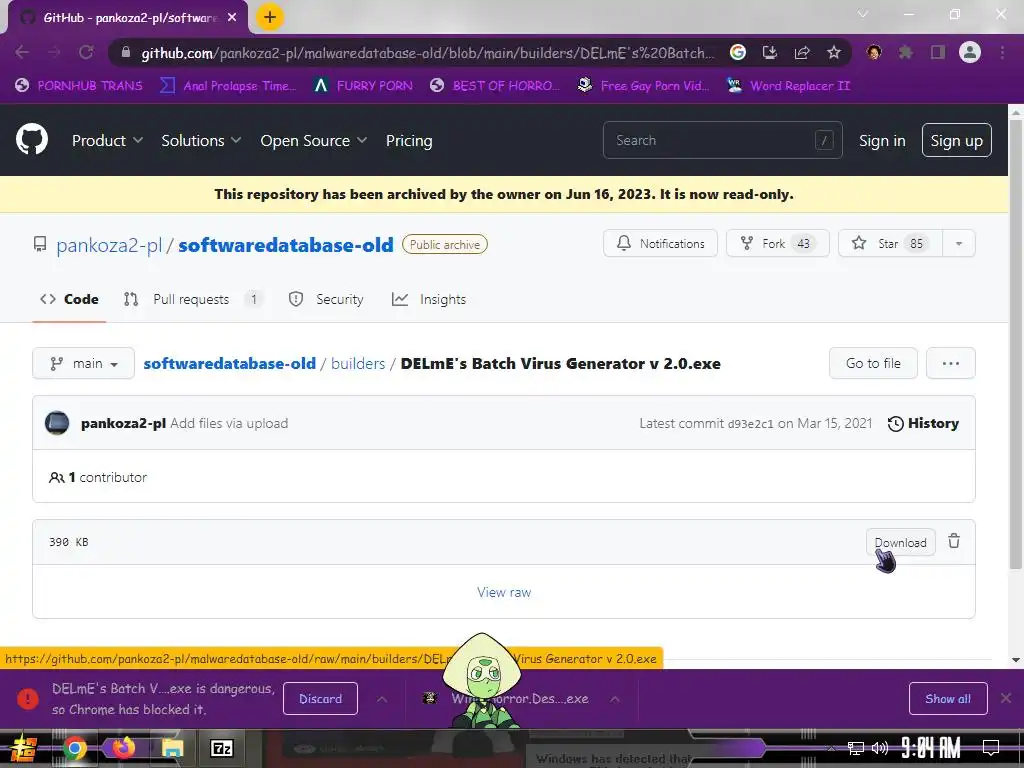Reload the page with refresh icon
This screenshot has height=768, width=1024.
(x=86, y=52)
